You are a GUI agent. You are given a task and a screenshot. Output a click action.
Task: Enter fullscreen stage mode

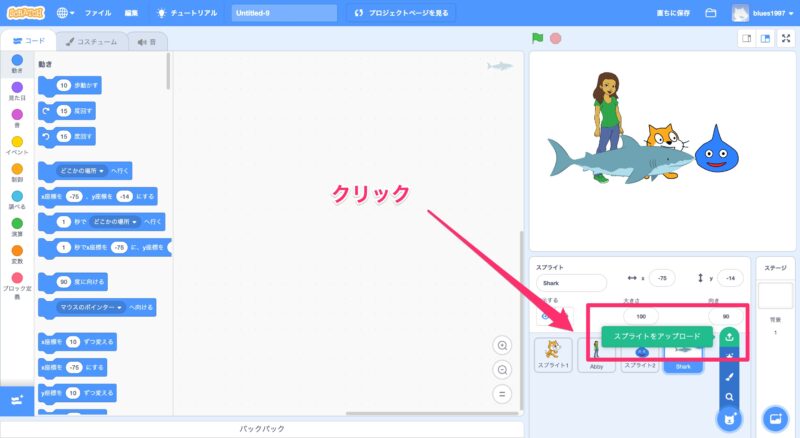(x=785, y=38)
